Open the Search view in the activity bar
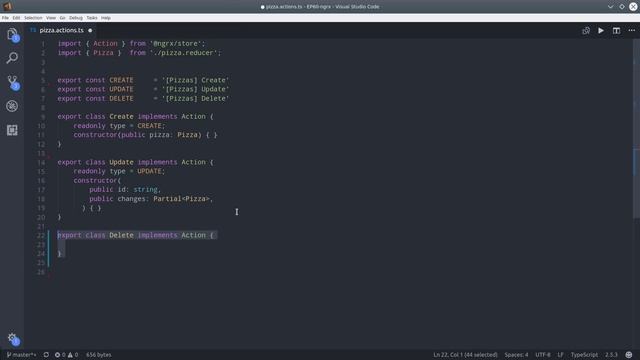This screenshot has height=360, width=640. click(x=12, y=58)
